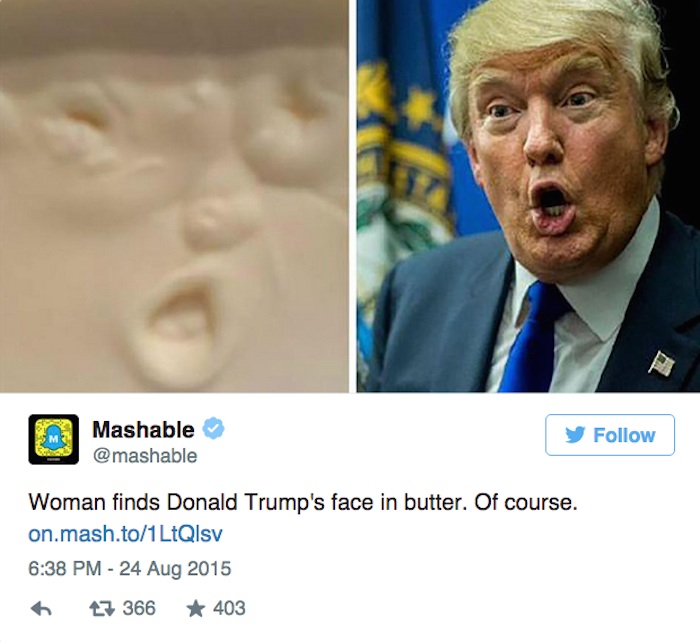Open the Mashable display name profile
This screenshot has height=642, width=700.
point(143,430)
